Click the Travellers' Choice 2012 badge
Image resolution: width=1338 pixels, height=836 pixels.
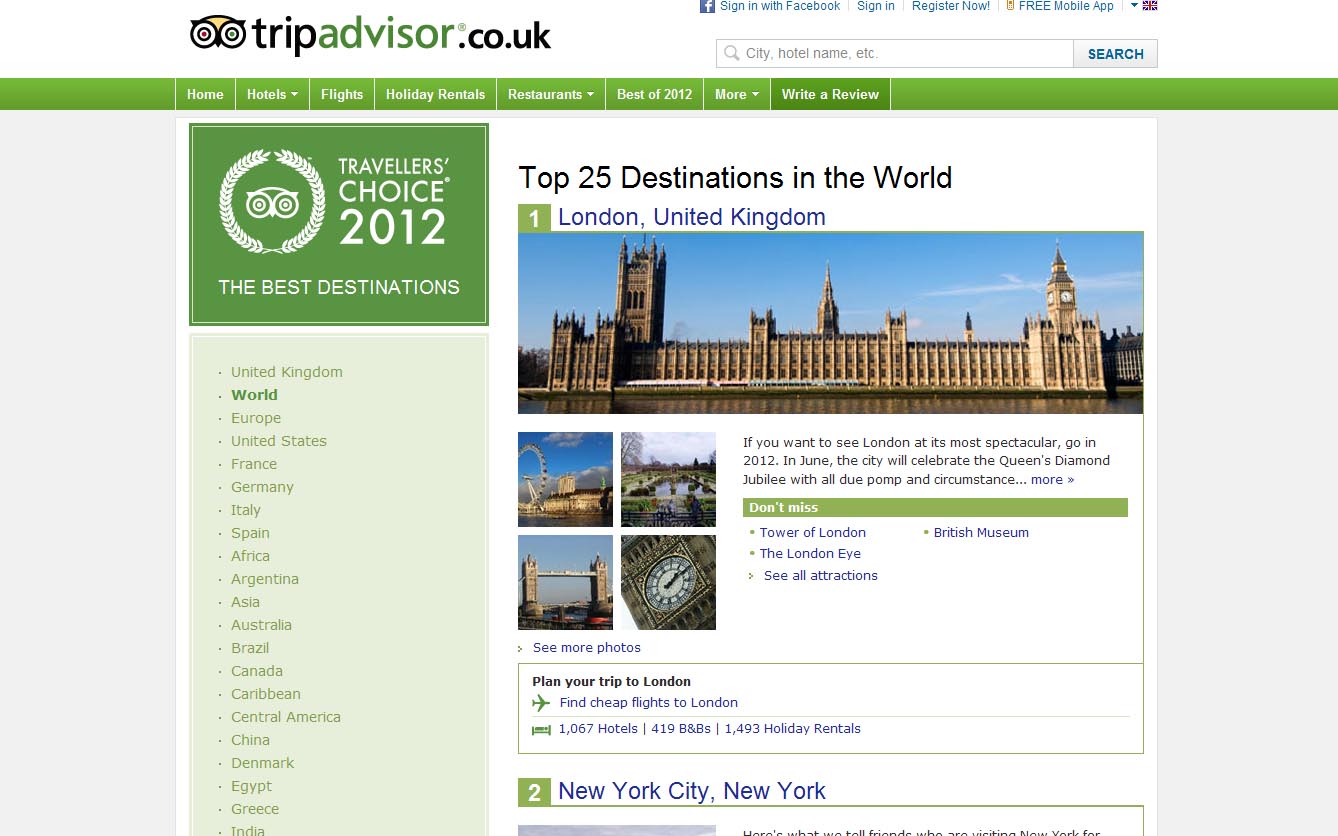[339, 224]
